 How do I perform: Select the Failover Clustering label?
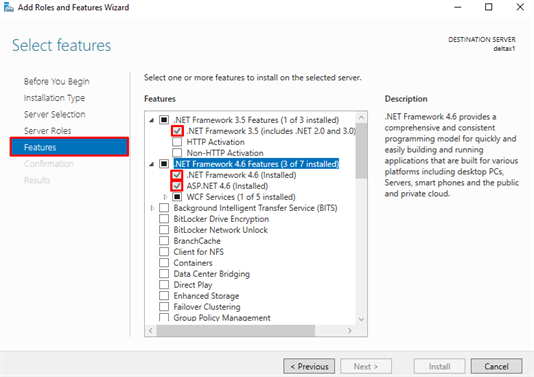point(207,307)
